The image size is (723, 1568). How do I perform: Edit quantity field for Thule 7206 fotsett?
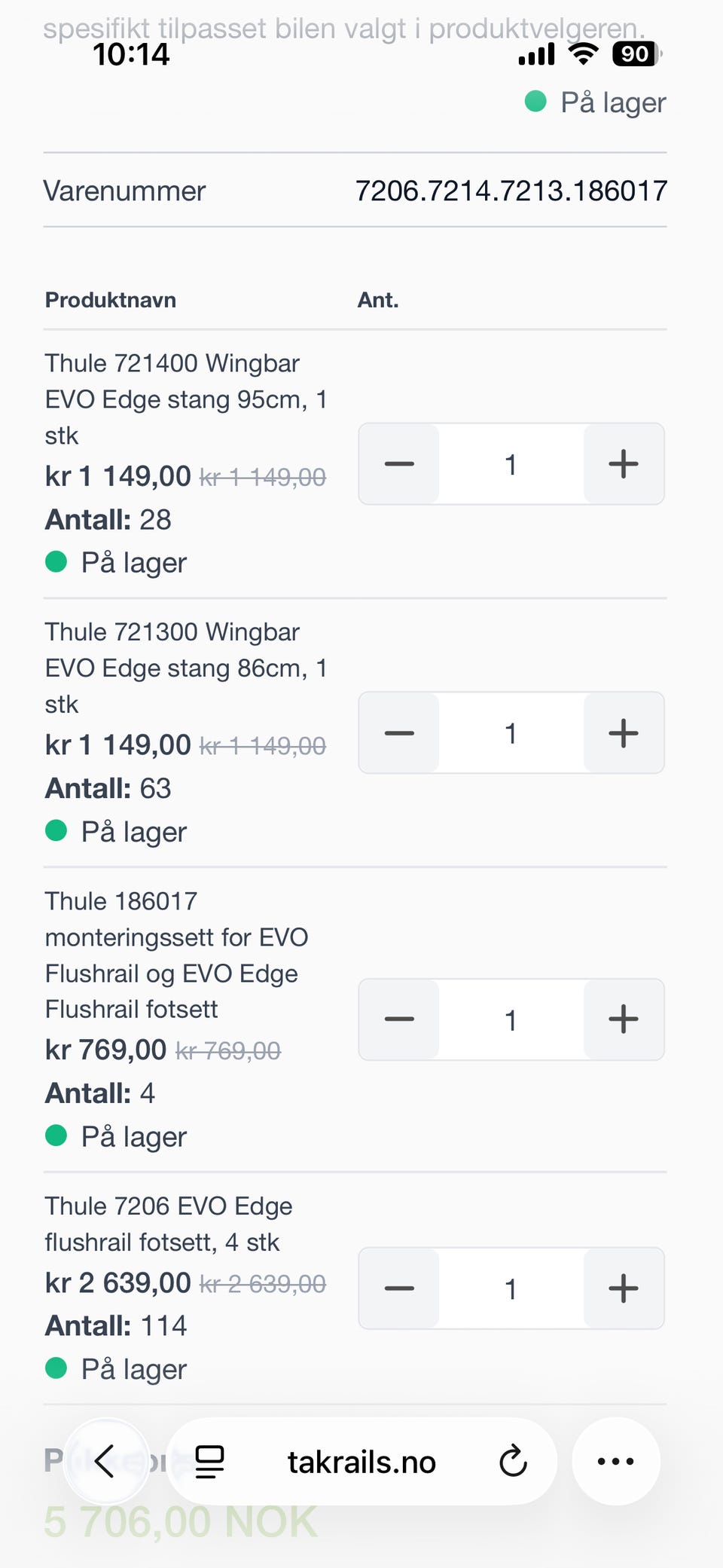pos(511,1288)
